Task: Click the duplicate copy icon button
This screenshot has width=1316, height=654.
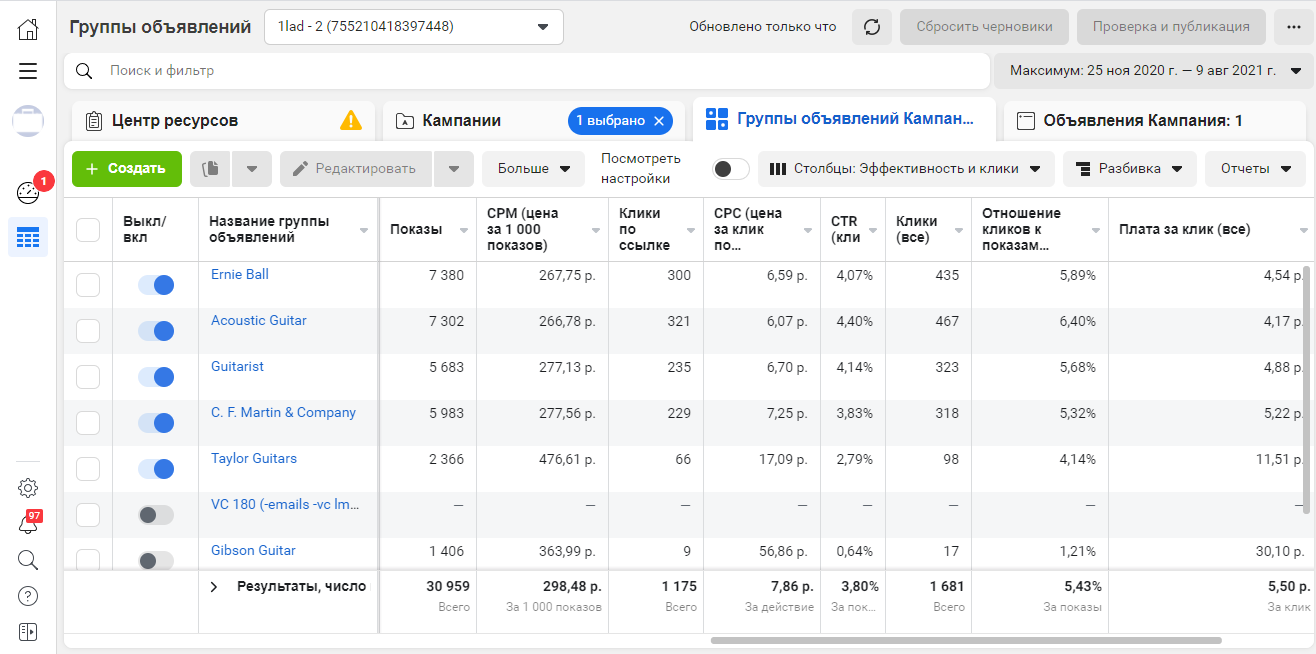Action: pyautogui.click(x=210, y=169)
